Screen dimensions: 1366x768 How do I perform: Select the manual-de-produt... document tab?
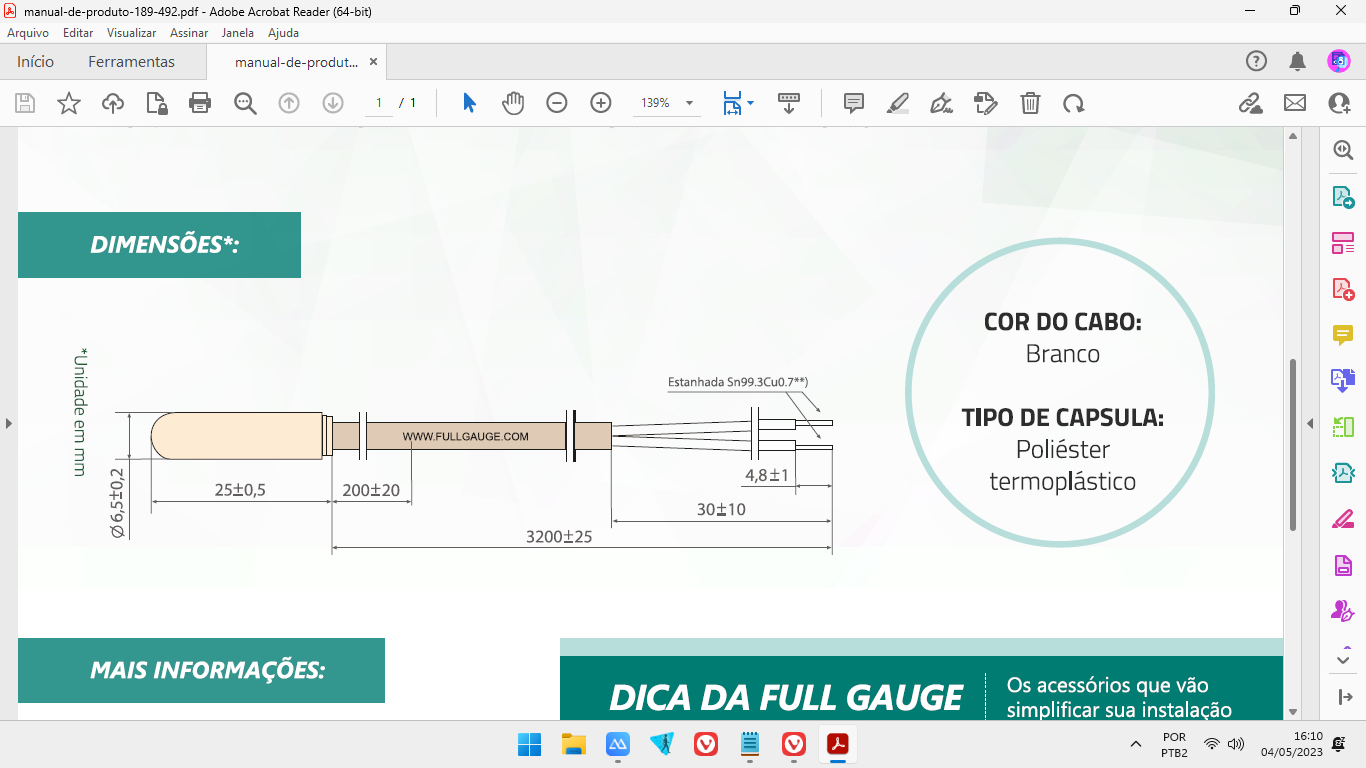point(296,62)
